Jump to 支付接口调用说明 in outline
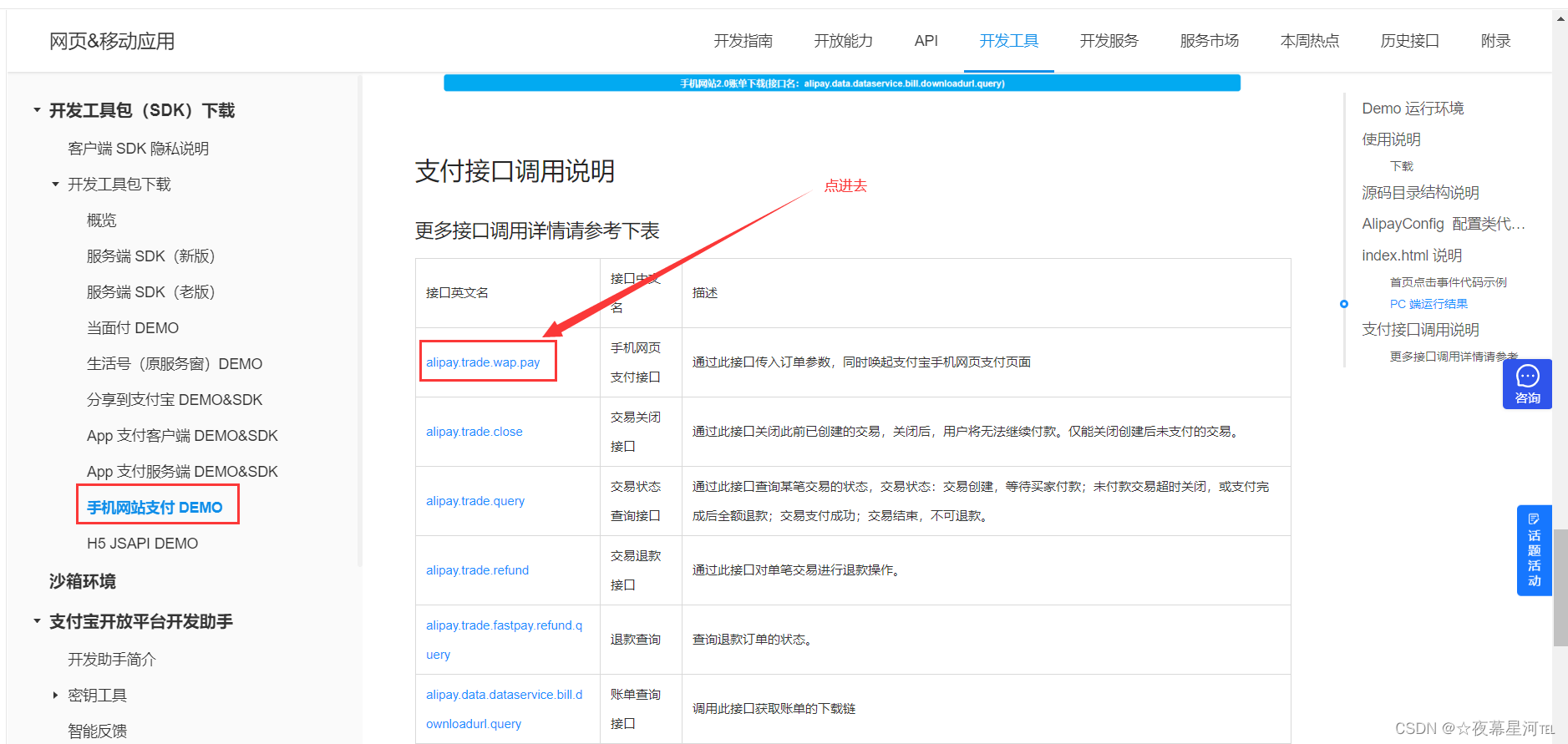This screenshot has width=1568, height=744. click(1420, 330)
